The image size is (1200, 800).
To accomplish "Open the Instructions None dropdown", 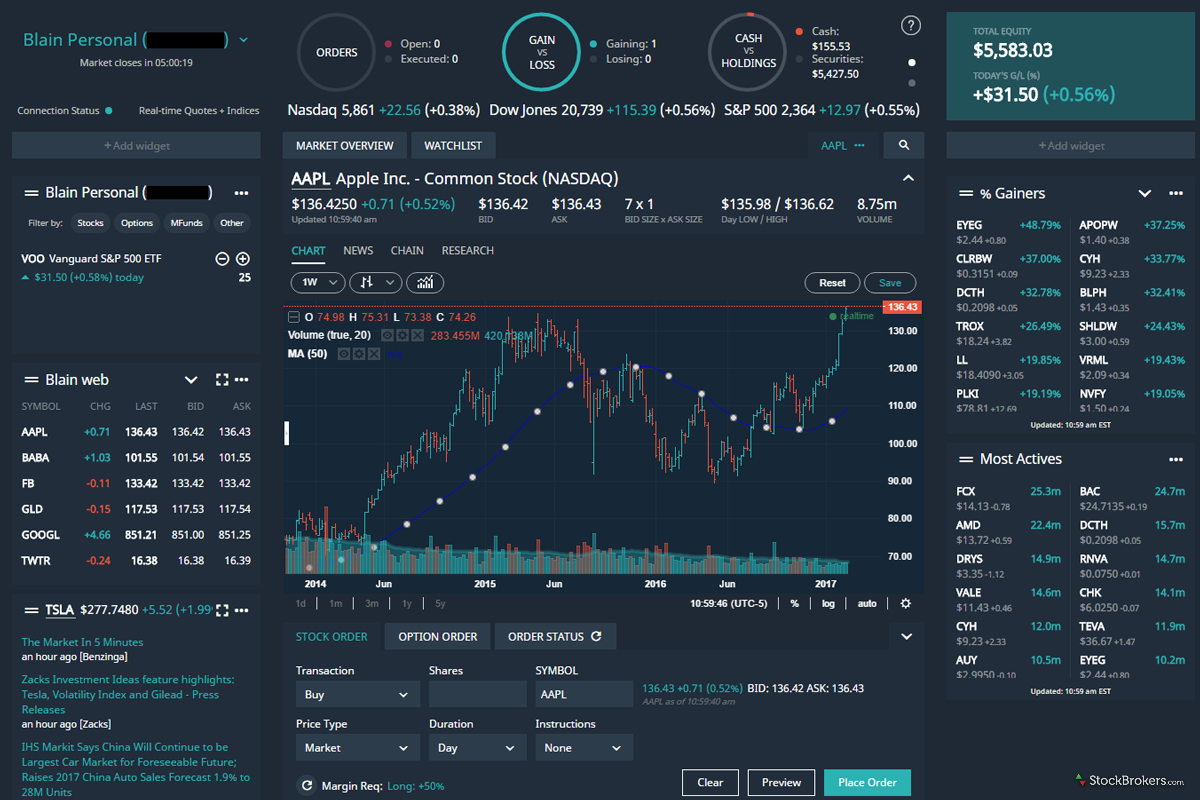I will pos(584,747).
